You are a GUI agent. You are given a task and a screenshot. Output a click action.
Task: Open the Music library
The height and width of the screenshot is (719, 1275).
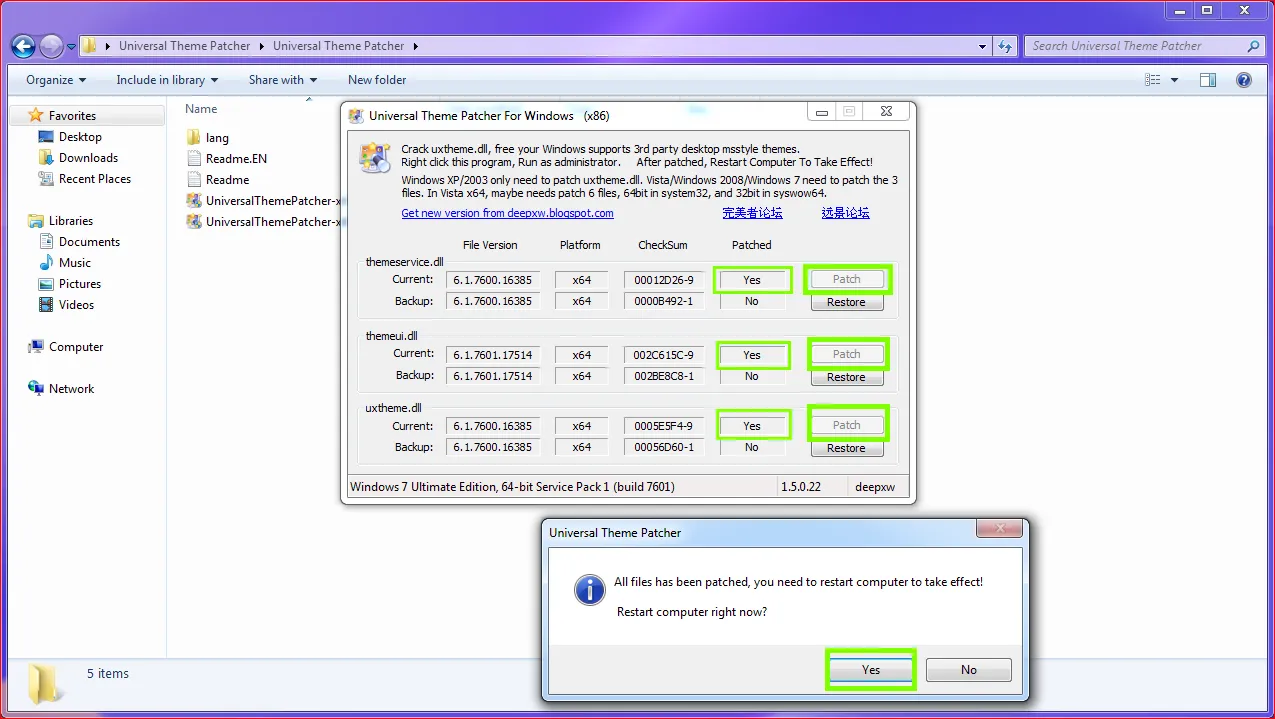[x=75, y=263]
